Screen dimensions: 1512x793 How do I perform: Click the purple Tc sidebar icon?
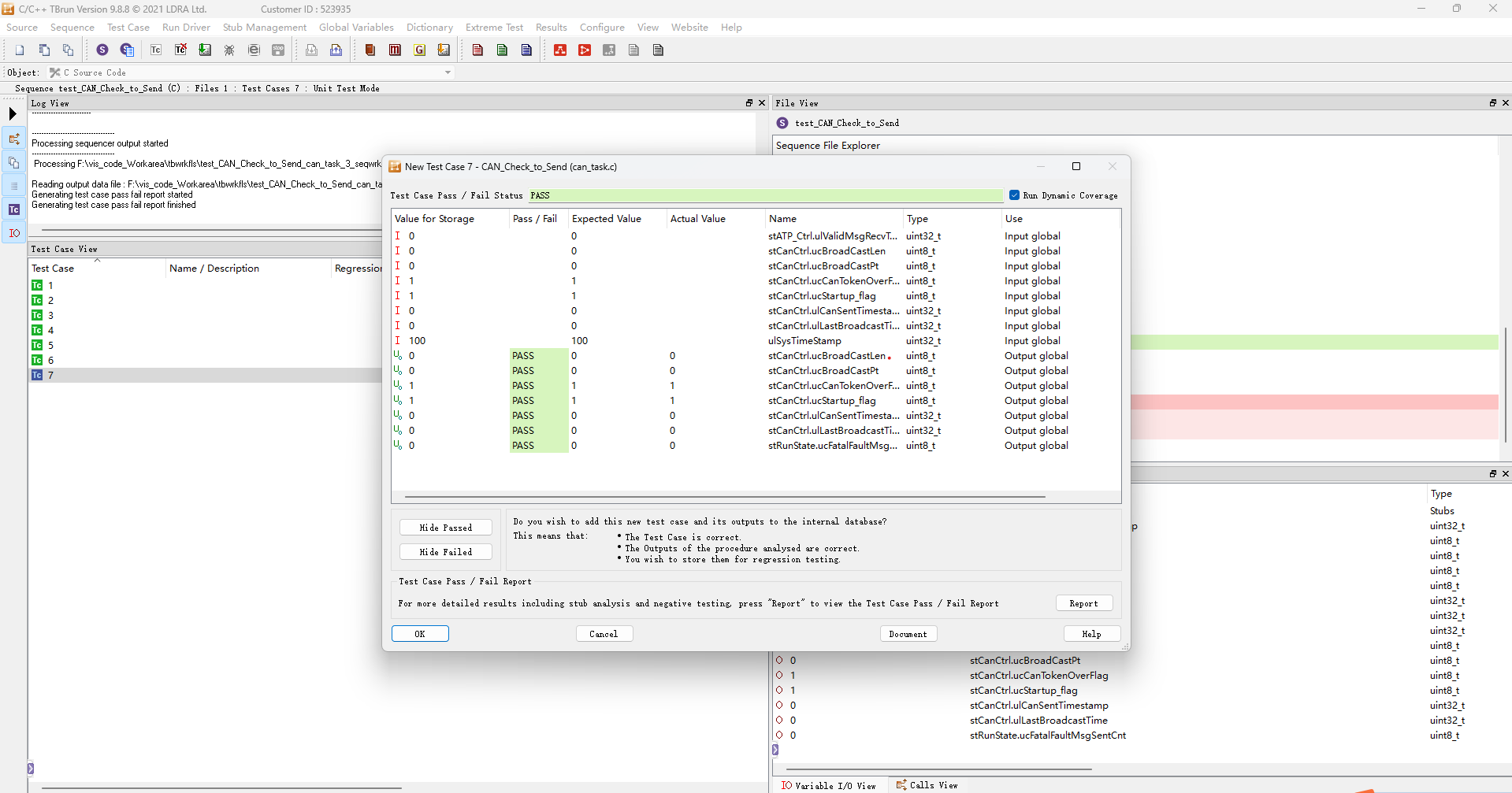click(x=14, y=209)
